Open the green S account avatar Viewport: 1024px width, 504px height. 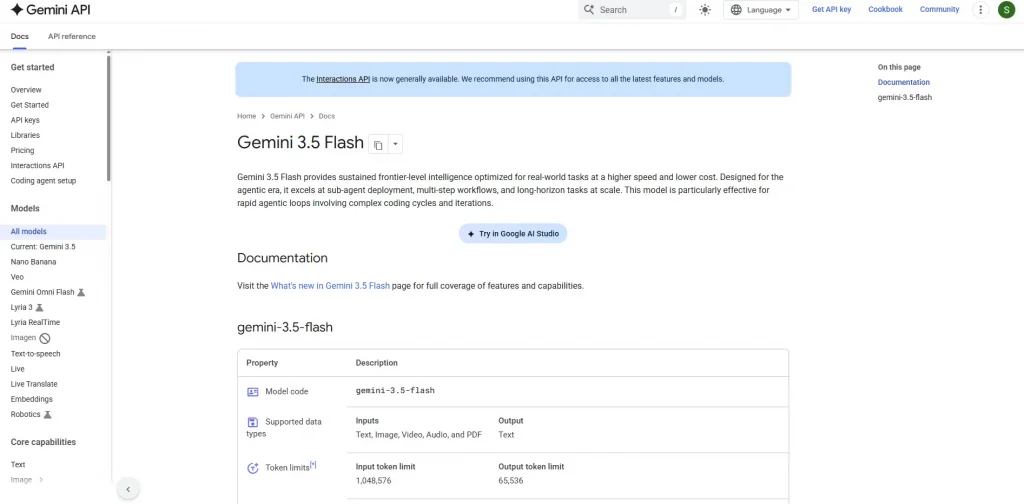[x=1006, y=10]
